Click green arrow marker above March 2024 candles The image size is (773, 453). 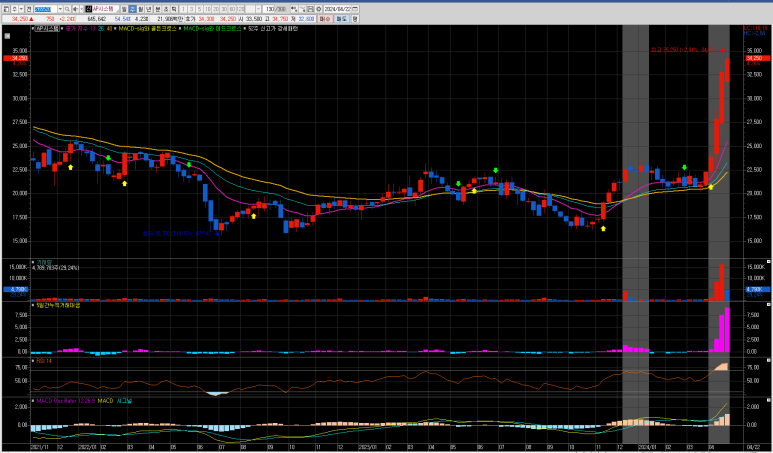click(684, 168)
